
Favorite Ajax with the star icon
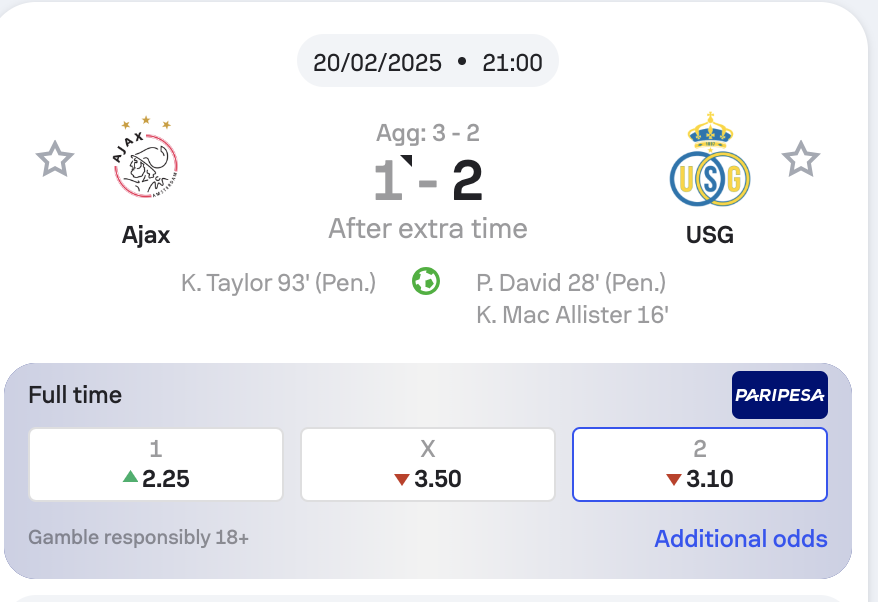pos(55,159)
